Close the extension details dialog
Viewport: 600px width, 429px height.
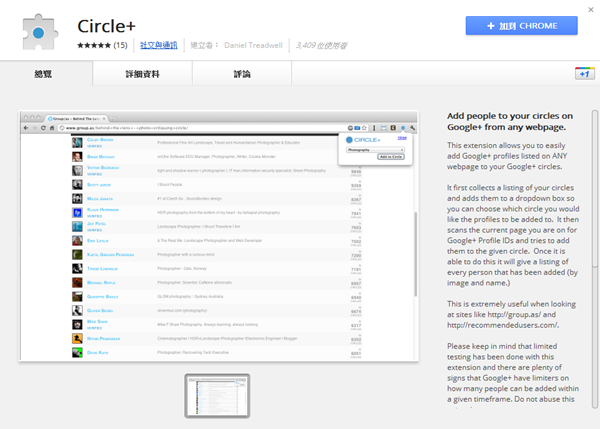591,10
